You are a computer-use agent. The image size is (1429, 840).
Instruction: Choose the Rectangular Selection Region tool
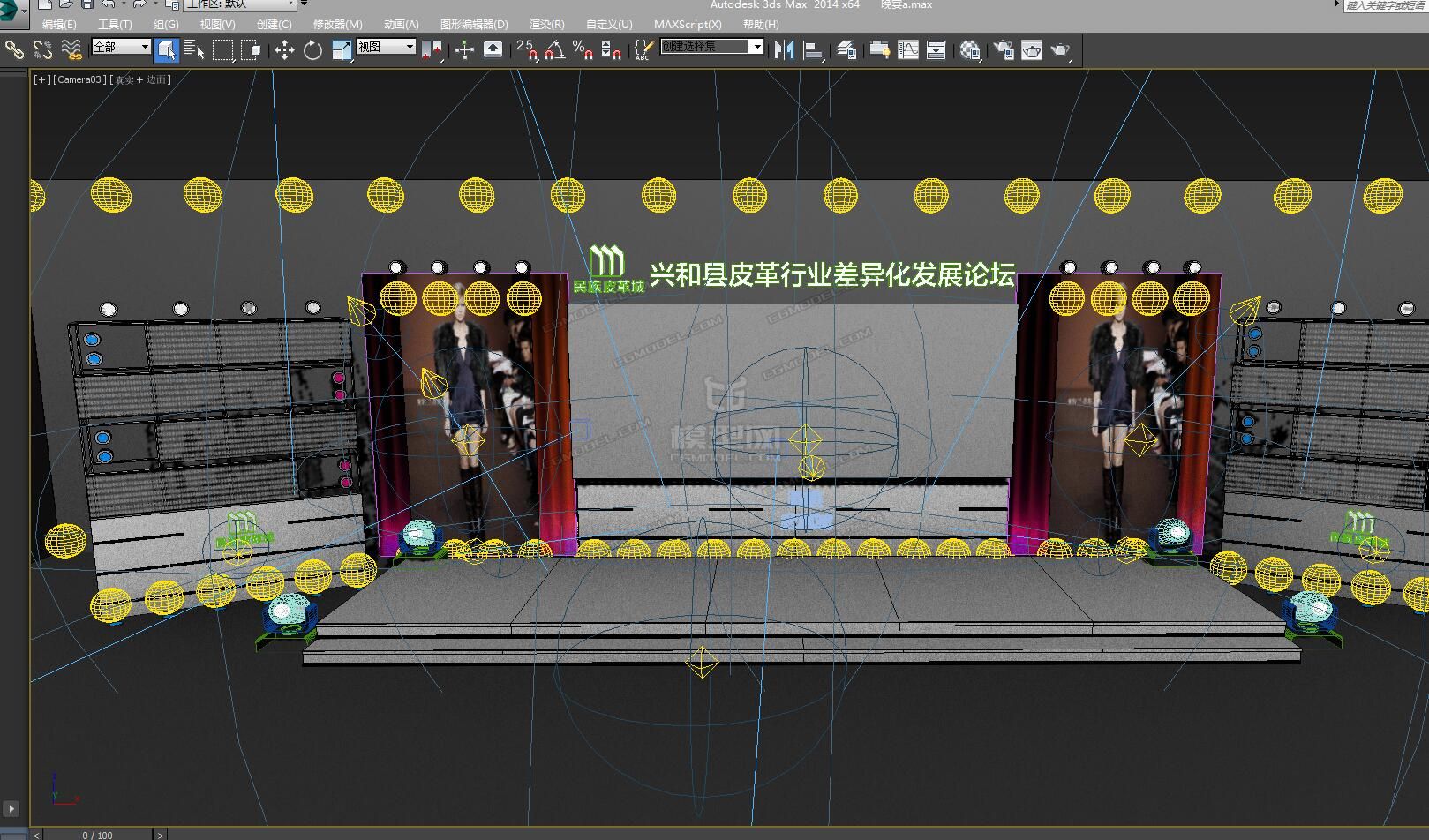coord(222,50)
